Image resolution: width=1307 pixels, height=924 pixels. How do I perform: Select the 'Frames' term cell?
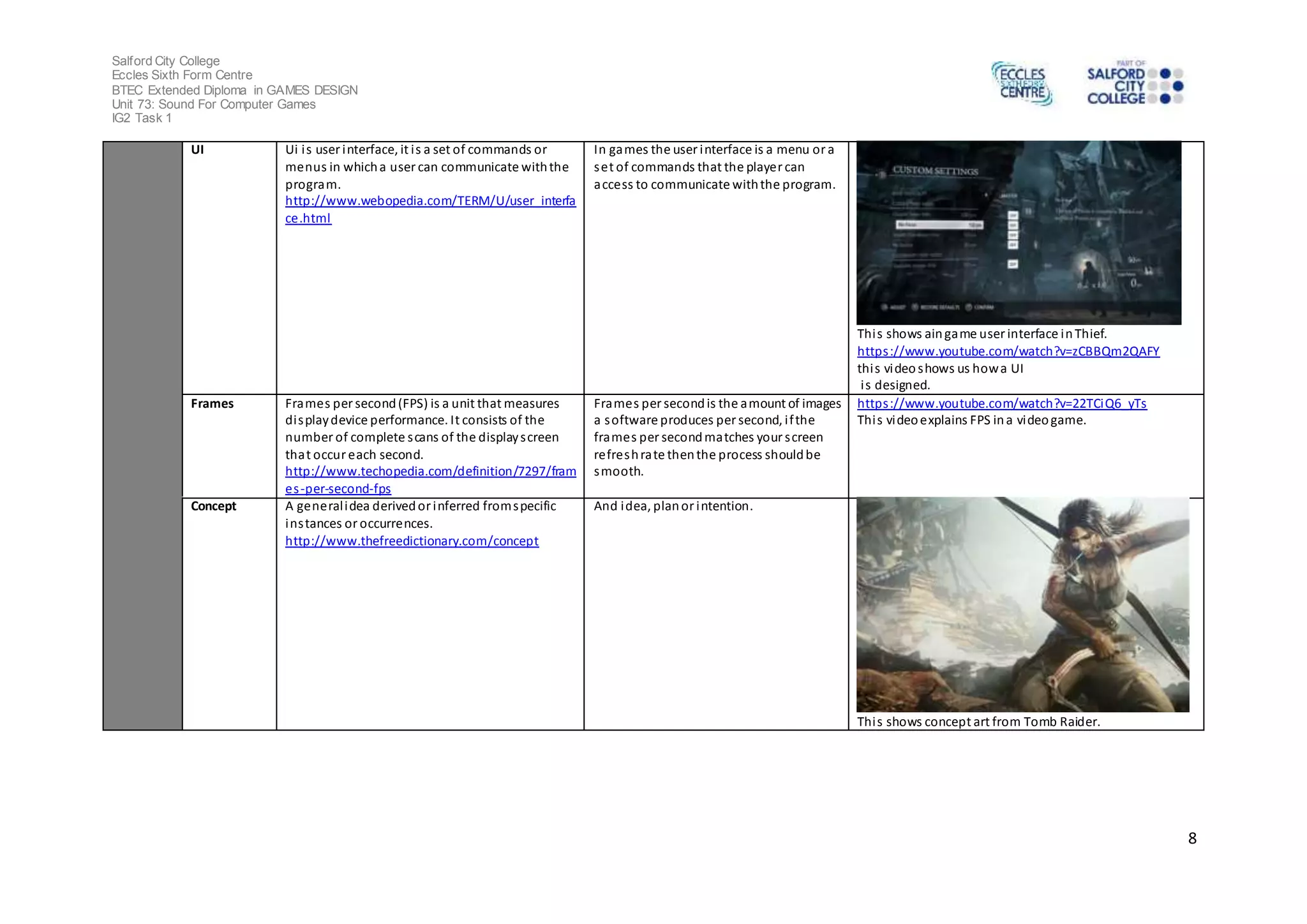coord(229,446)
